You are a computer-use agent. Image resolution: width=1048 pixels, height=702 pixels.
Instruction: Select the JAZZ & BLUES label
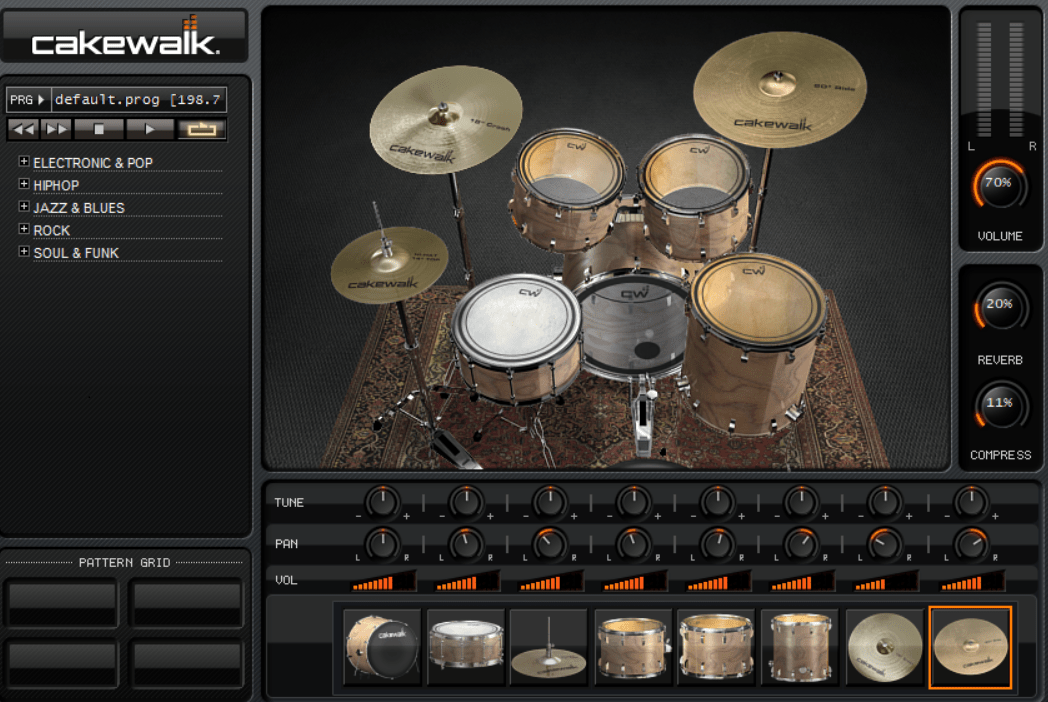click(x=79, y=209)
